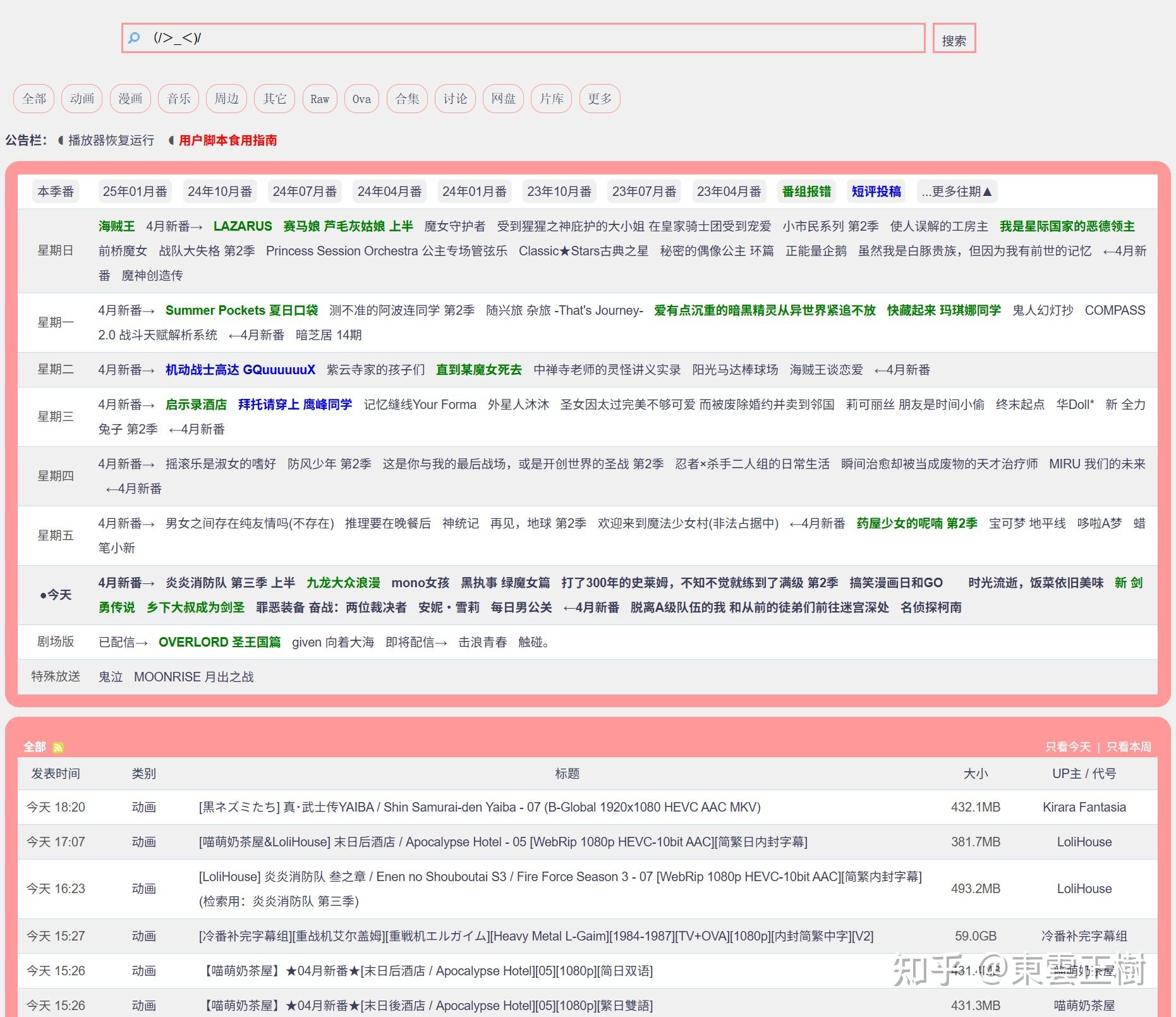Open MOONRISE 月出之战 link
The image size is (1176, 1017).
194,677
